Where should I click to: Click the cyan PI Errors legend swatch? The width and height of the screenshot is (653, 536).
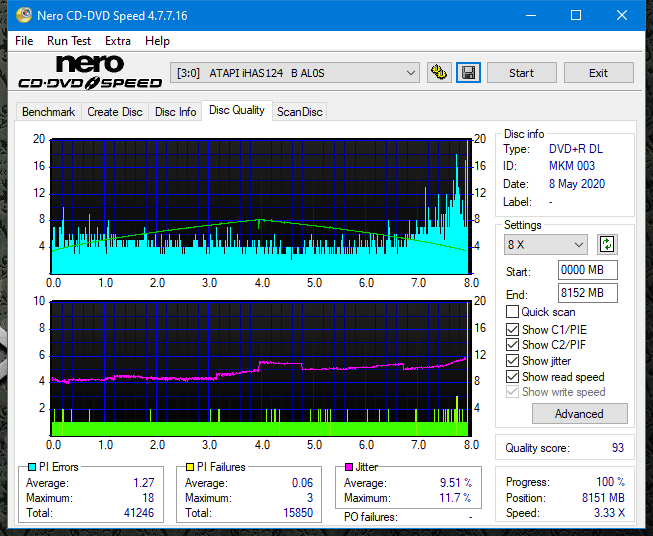(32, 467)
